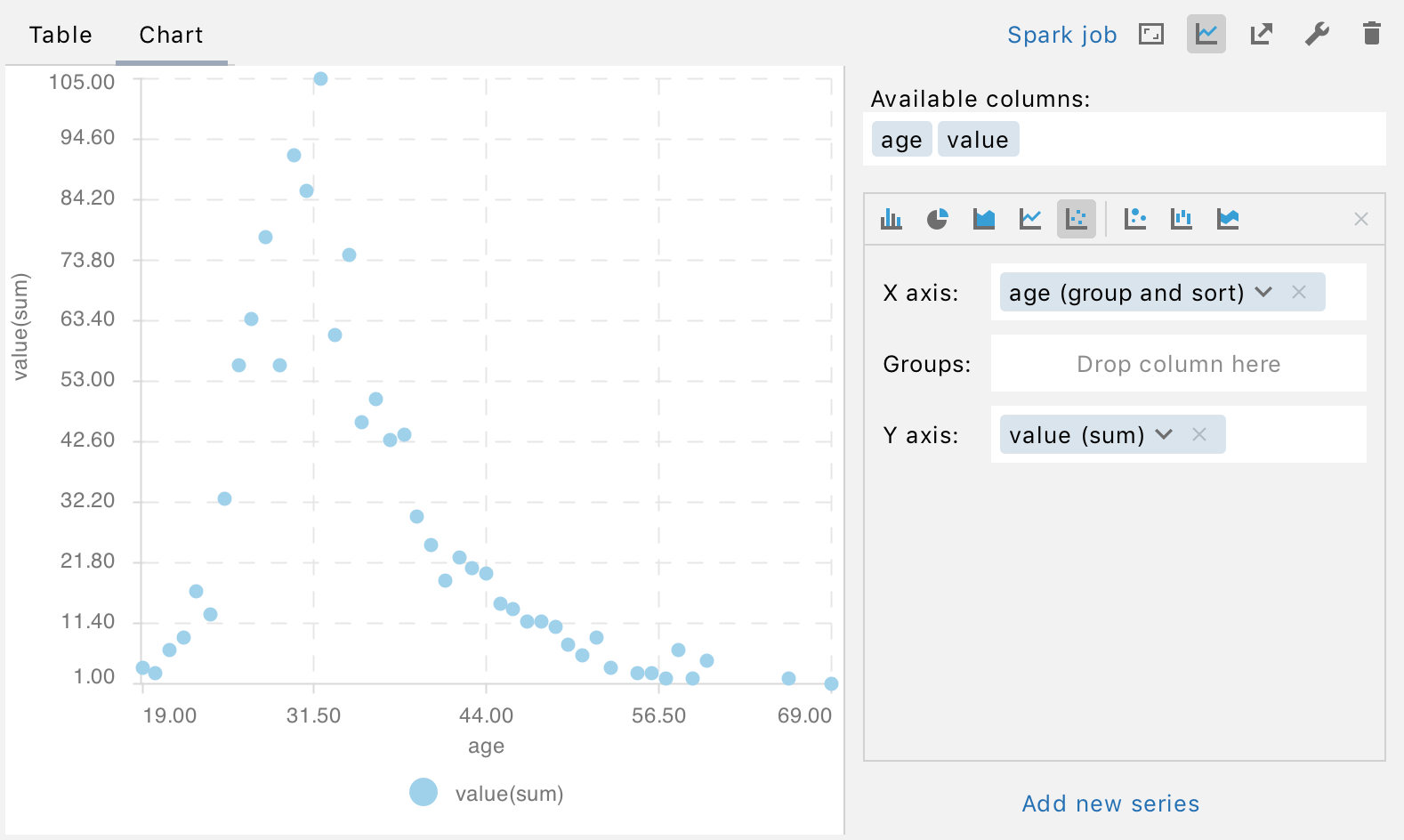This screenshot has height=840, width=1404.
Task: Expand the age (group and sort) dropdown
Action: (1263, 293)
